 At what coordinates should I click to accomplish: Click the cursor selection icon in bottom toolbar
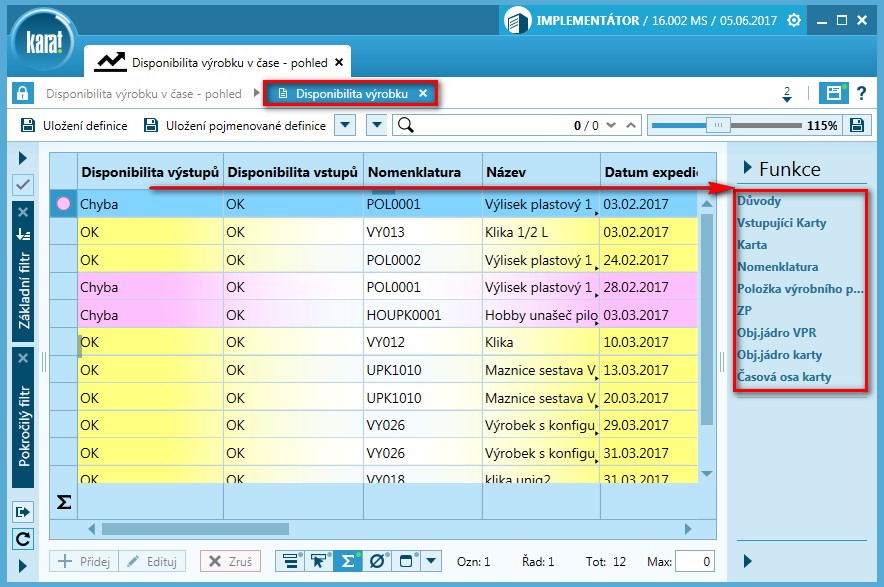tap(320, 561)
